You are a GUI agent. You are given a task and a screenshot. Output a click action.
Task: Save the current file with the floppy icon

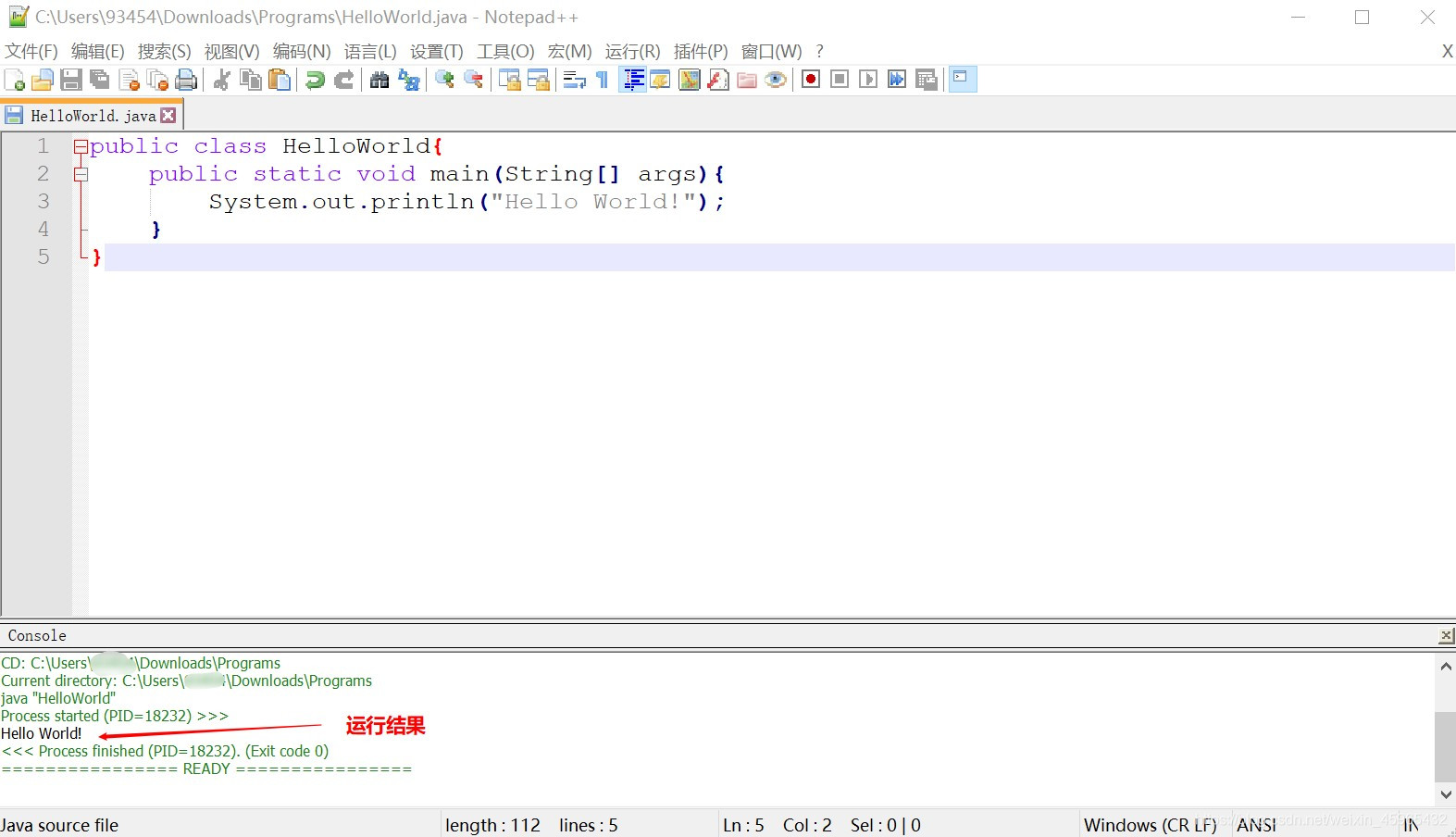pyautogui.click(x=71, y=80)
